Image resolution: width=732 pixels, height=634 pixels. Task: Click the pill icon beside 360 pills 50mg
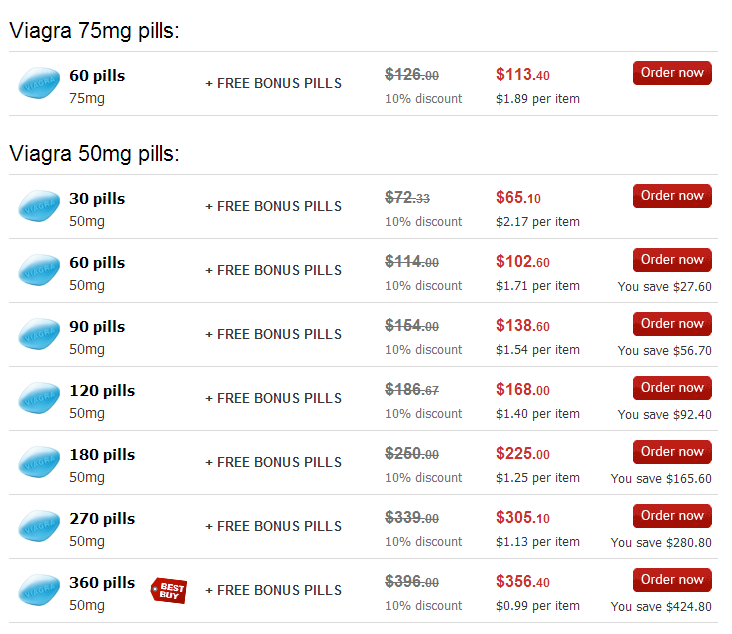(39, 590)
